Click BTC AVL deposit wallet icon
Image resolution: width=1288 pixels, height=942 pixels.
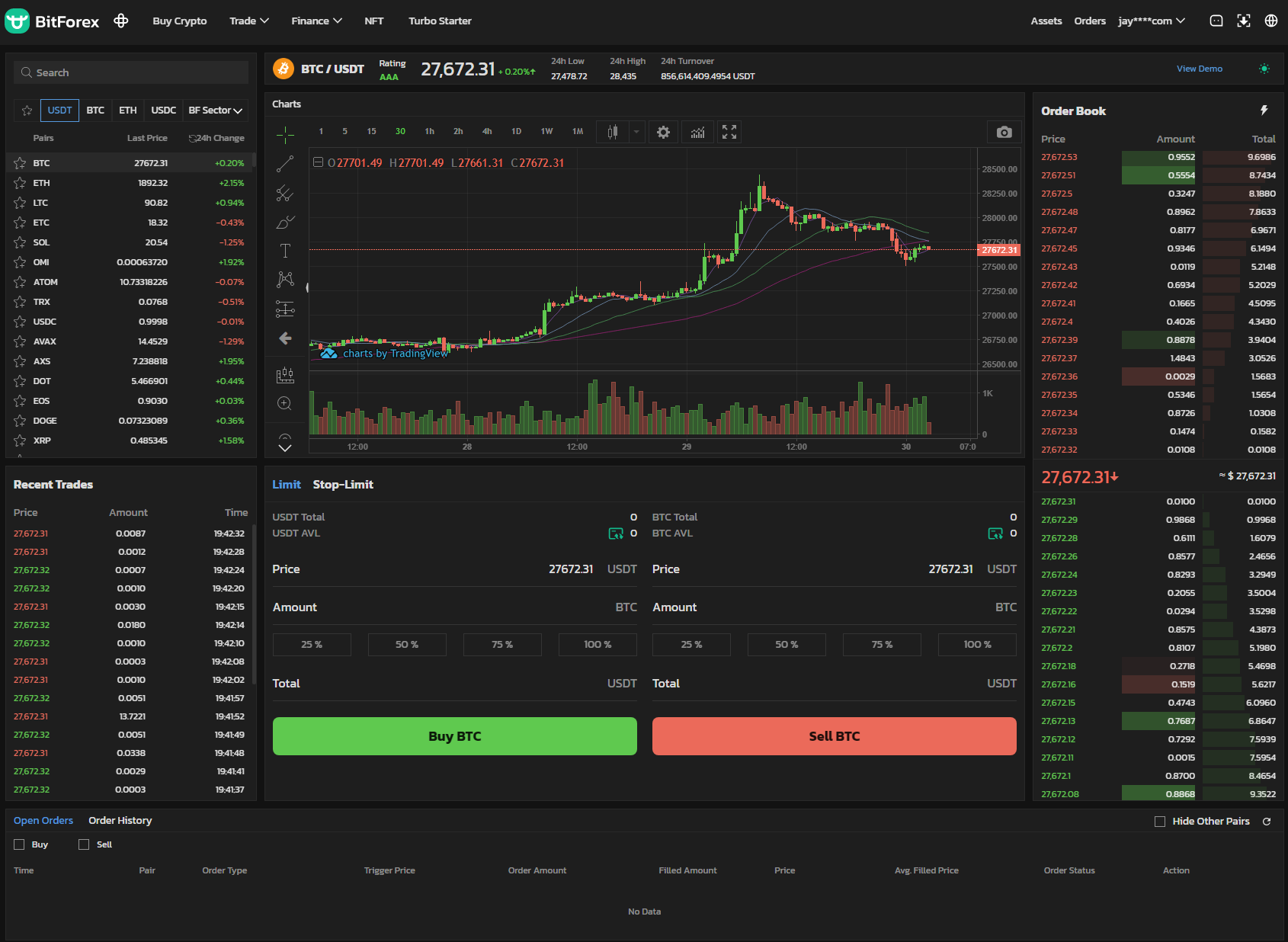pyautogui.click(x=995, y=533)
